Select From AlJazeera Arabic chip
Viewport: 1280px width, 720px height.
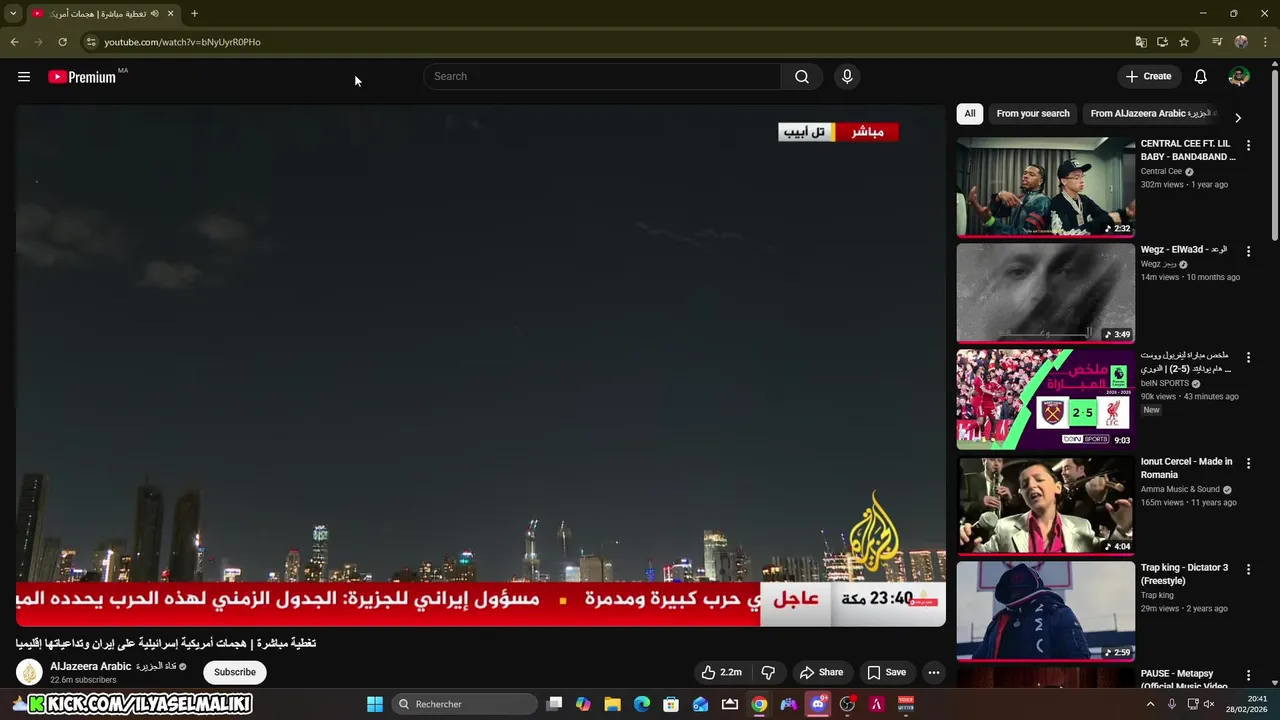[x=1150, y=113]
